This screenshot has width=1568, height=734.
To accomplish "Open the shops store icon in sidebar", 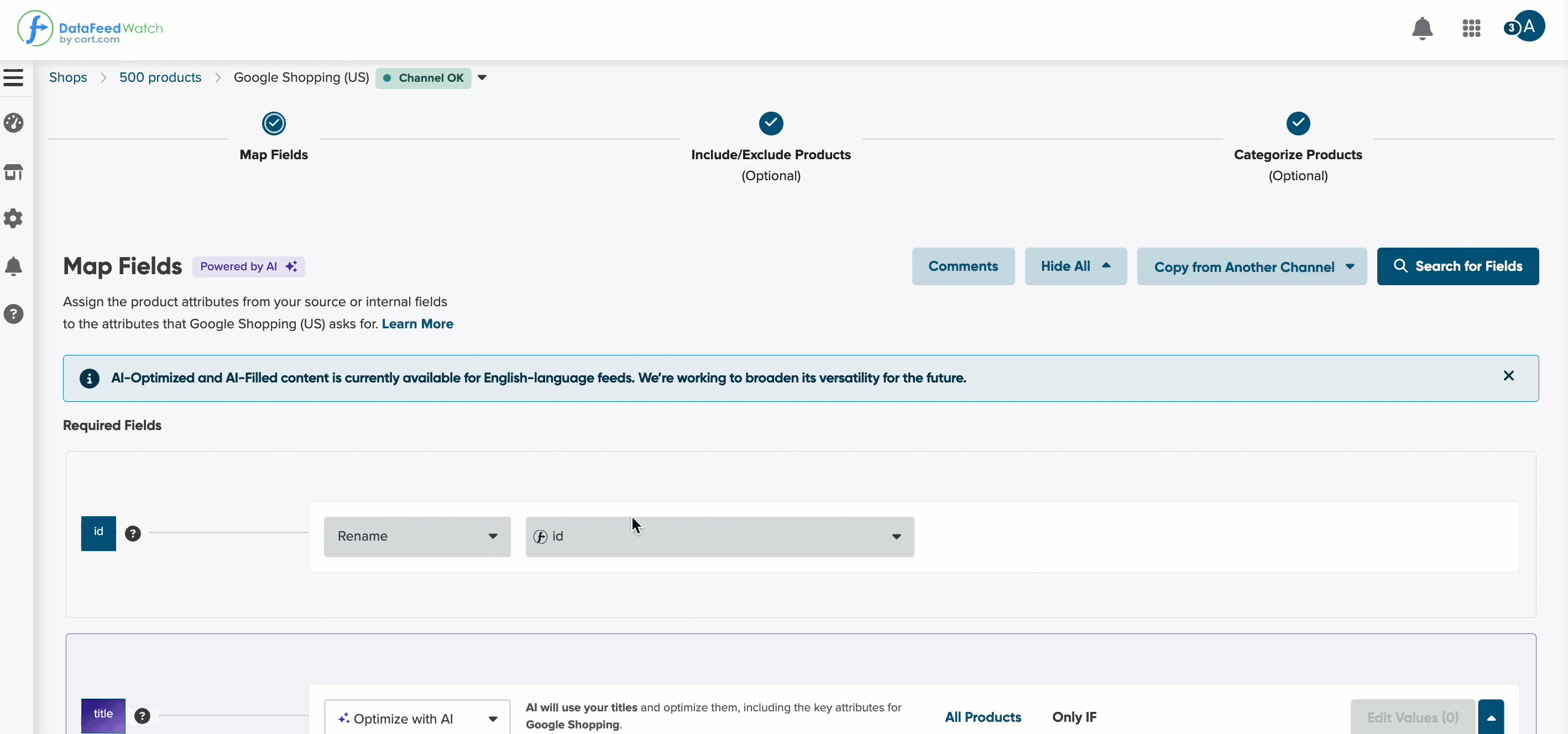I will click(x=13, y=172).
